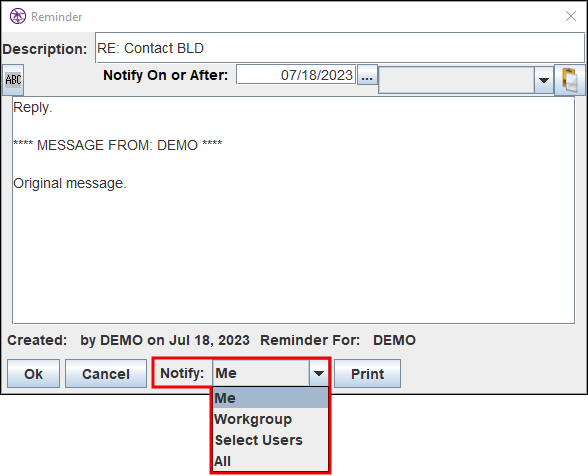Click the clipboard paste icon
Image resolution: width=588 pixels, height=476 pixels.
click(570, 80)
